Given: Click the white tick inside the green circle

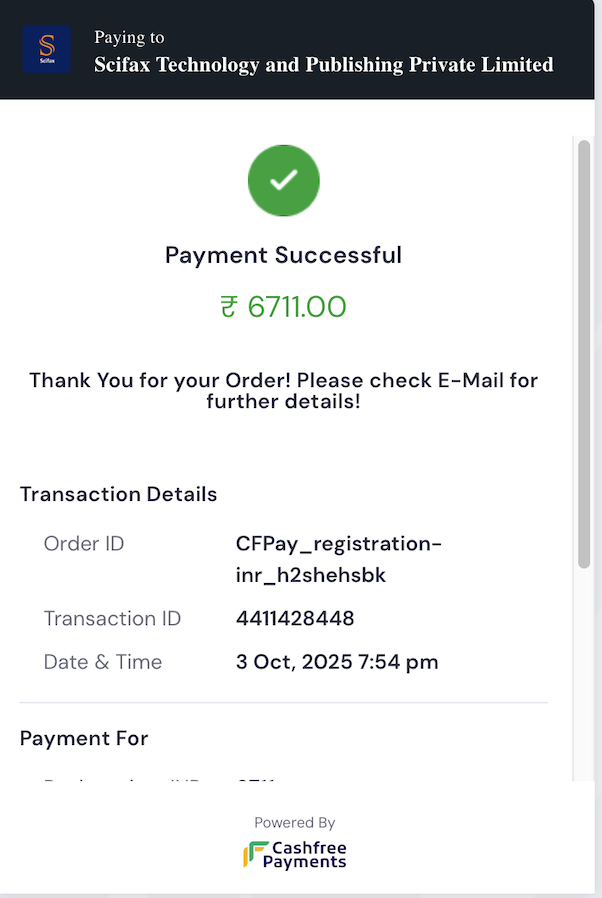Looking at the screenshot, I should coord(283,180).
